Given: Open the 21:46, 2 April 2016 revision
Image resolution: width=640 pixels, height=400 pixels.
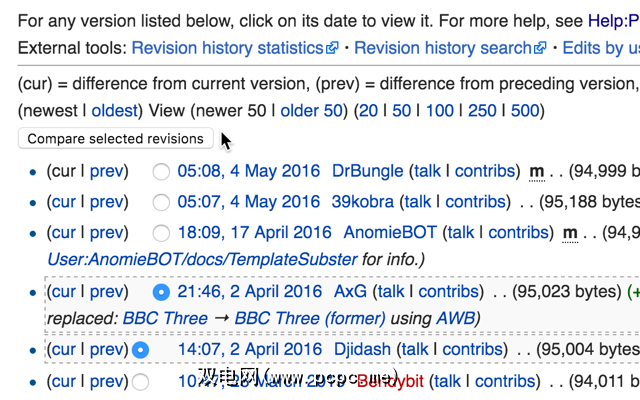Looking at the screenshot, I should [248, 292].
